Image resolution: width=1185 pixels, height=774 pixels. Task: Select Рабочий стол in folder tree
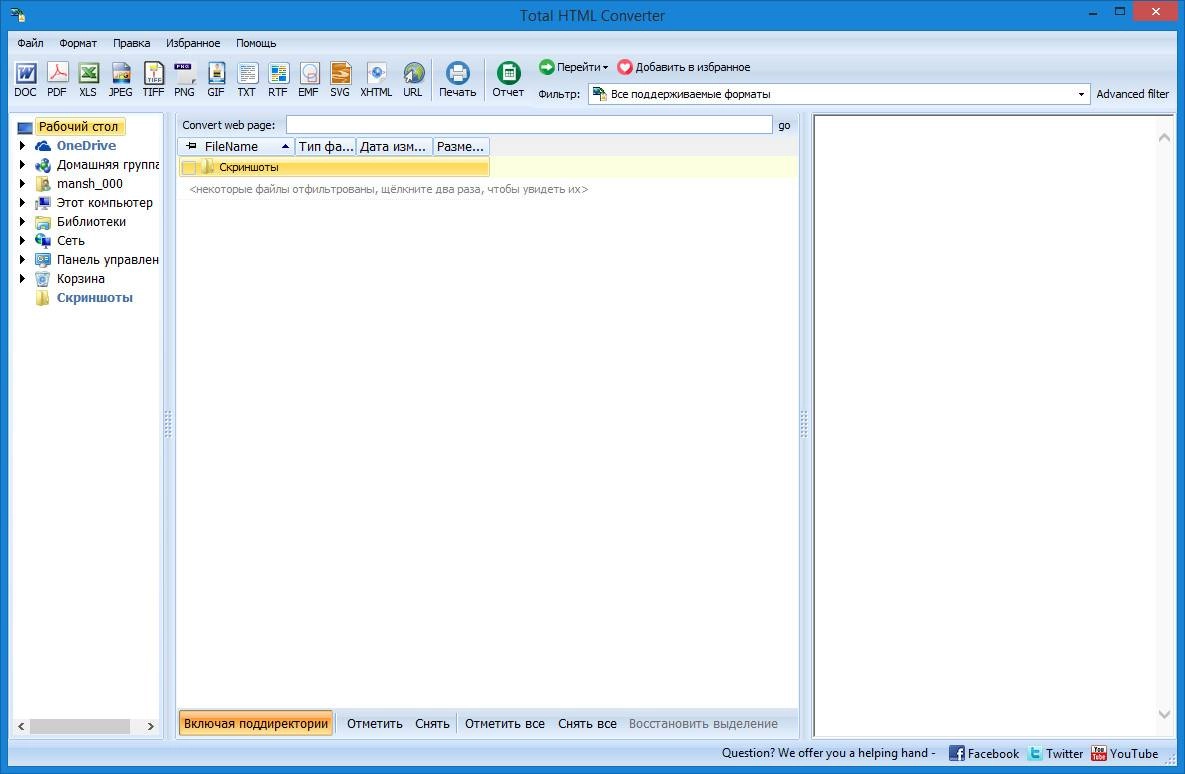[x=79, y=127]
